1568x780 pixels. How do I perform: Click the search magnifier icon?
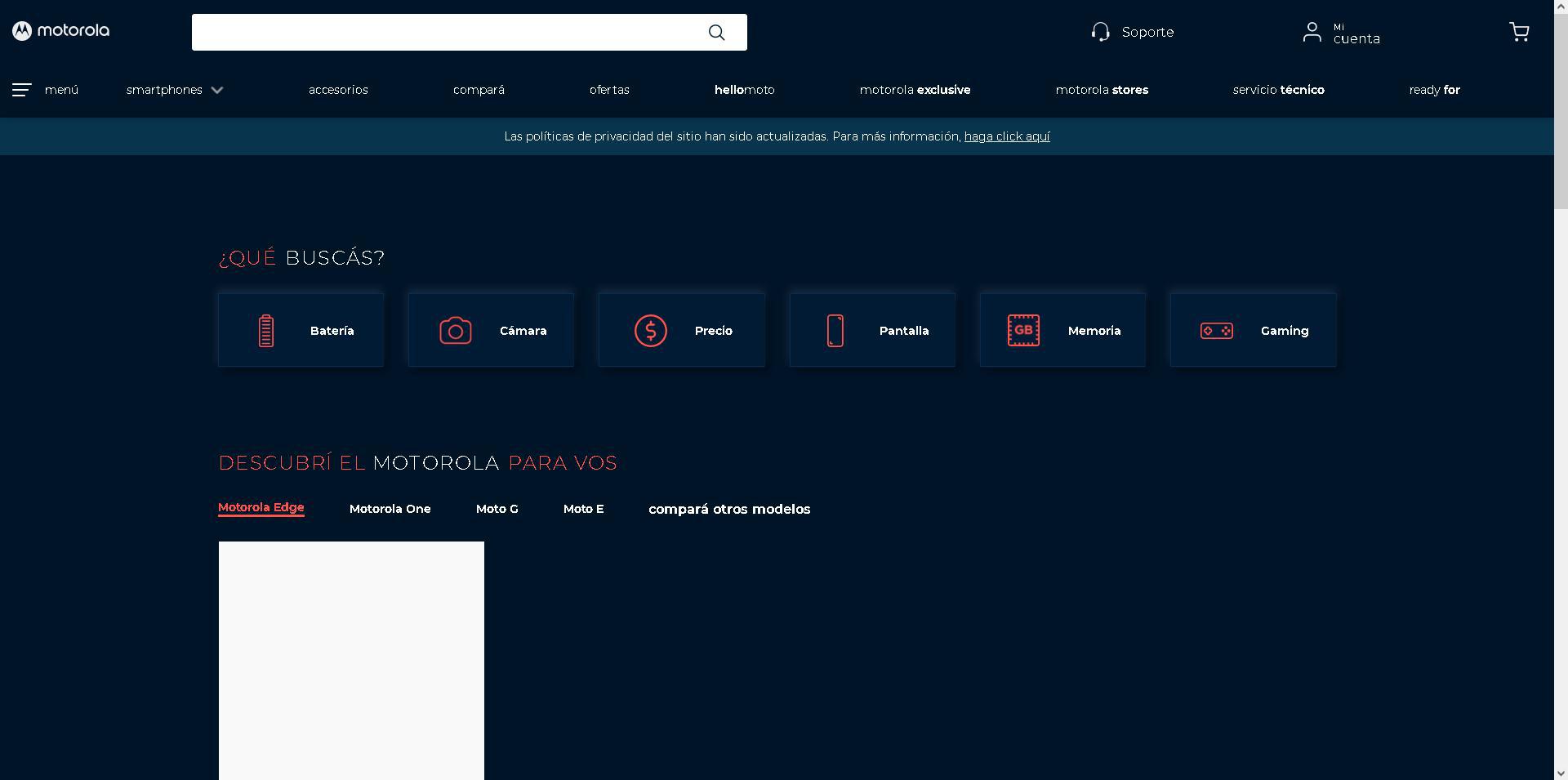click(716, 33)
